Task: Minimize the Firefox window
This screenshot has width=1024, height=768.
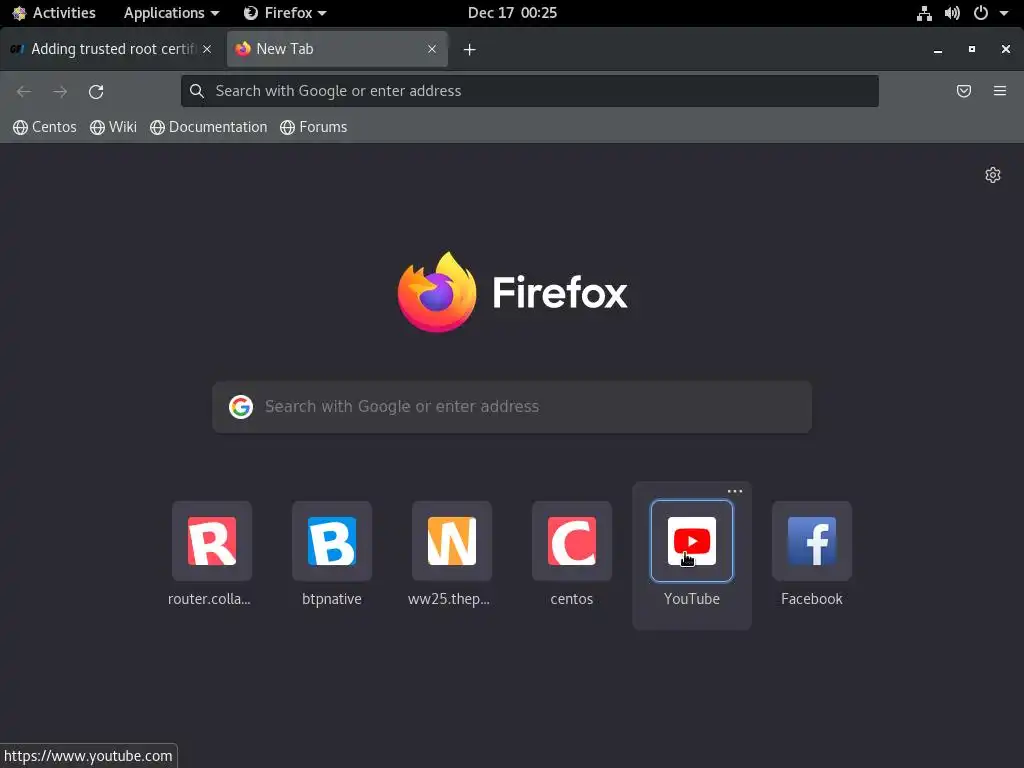Action: [x=938, y=50]
